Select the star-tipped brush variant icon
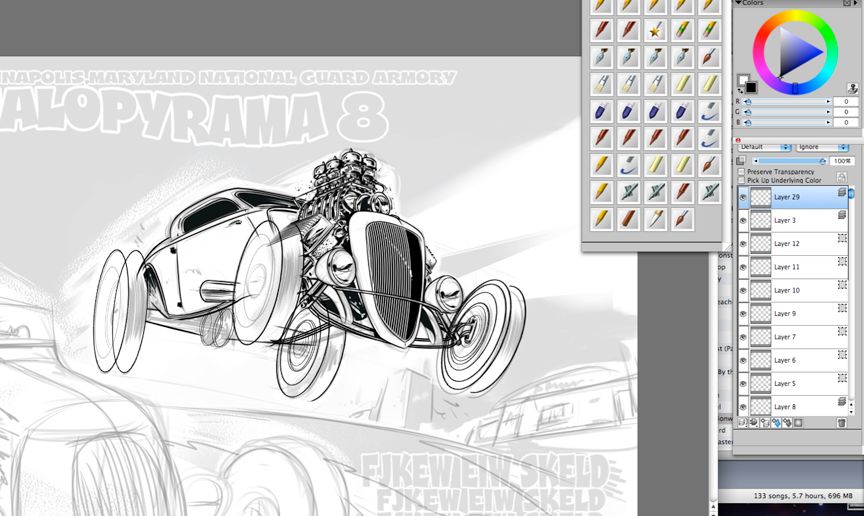 (655, 30)
